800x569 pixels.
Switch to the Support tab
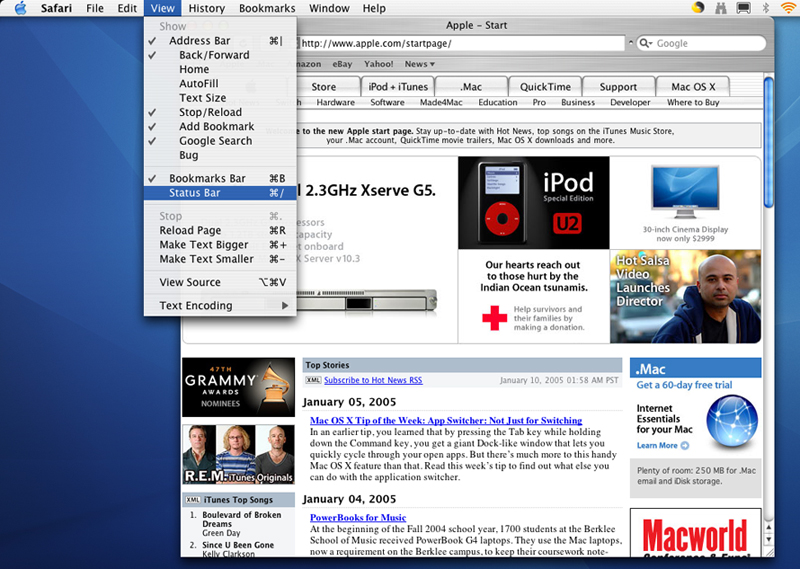point(618,87)
